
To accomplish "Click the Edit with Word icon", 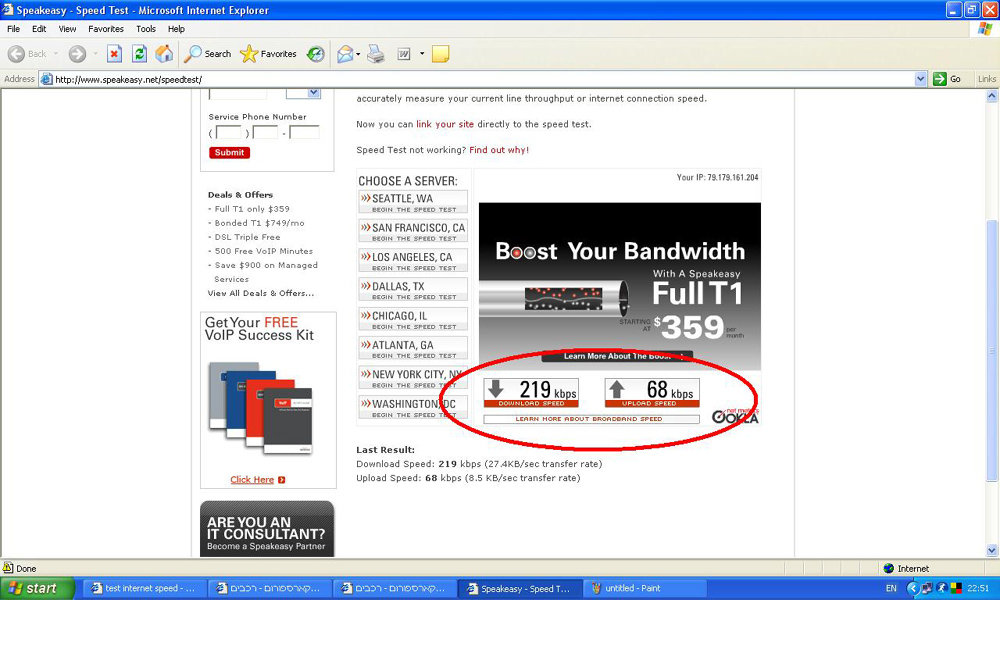I will tap(404, 54).
